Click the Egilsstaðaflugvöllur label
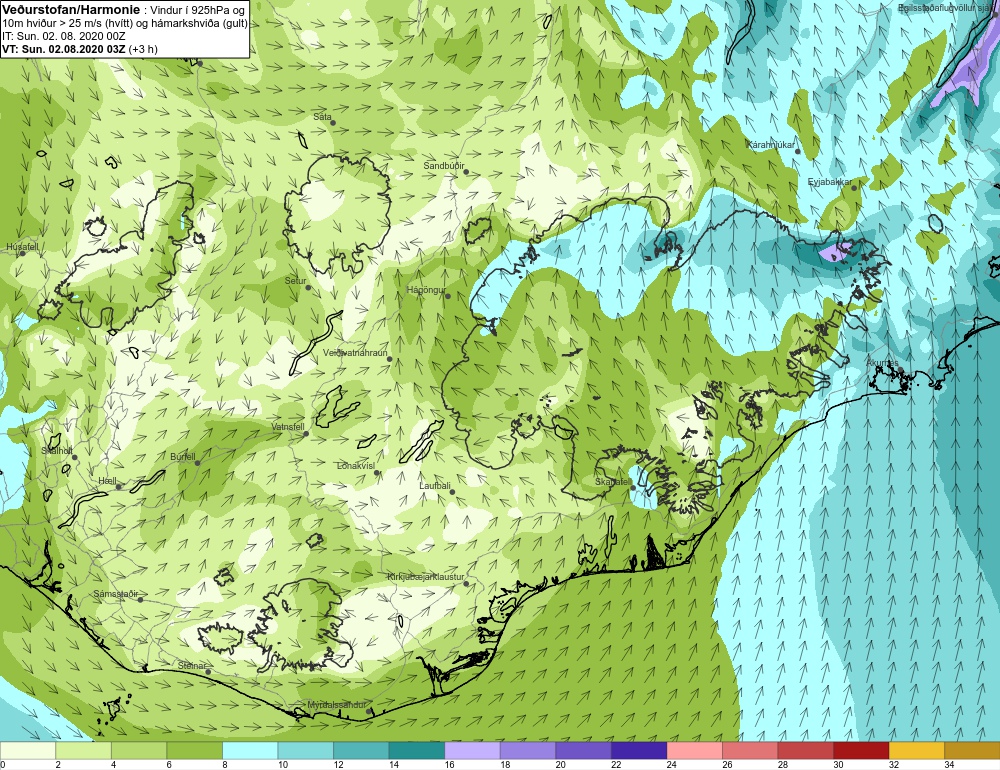The width and height of the screenshot is (1000, 770). [x=948, y=8]
